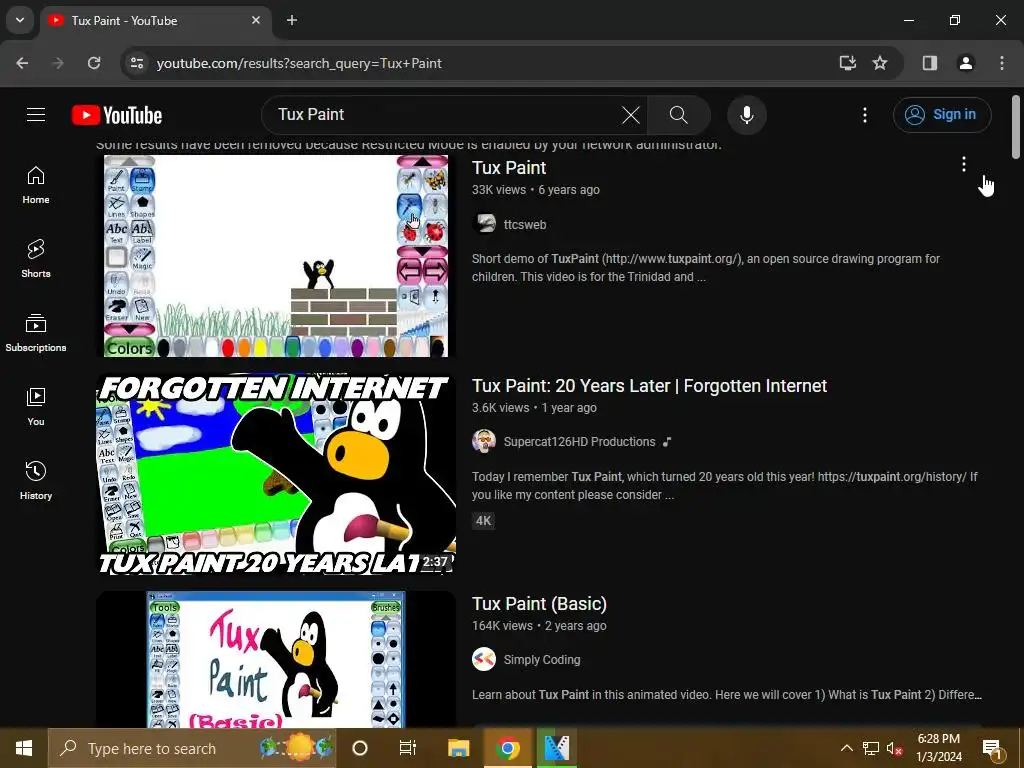Viewport: 1024px width, 768px height.
Task: Go to Home in sidebar
Action: point(36,185)
